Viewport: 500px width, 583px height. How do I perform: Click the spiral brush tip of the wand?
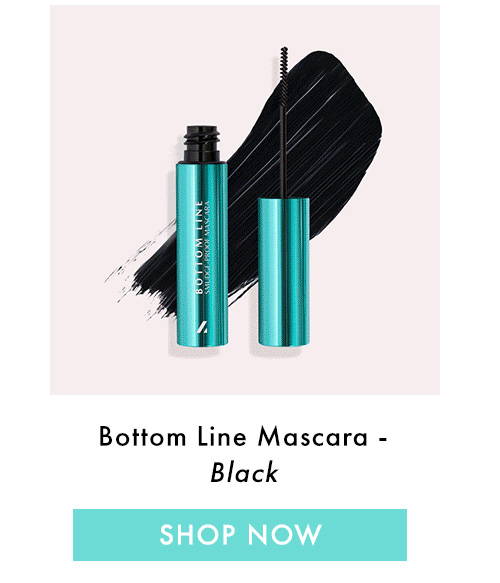point(284,73)
